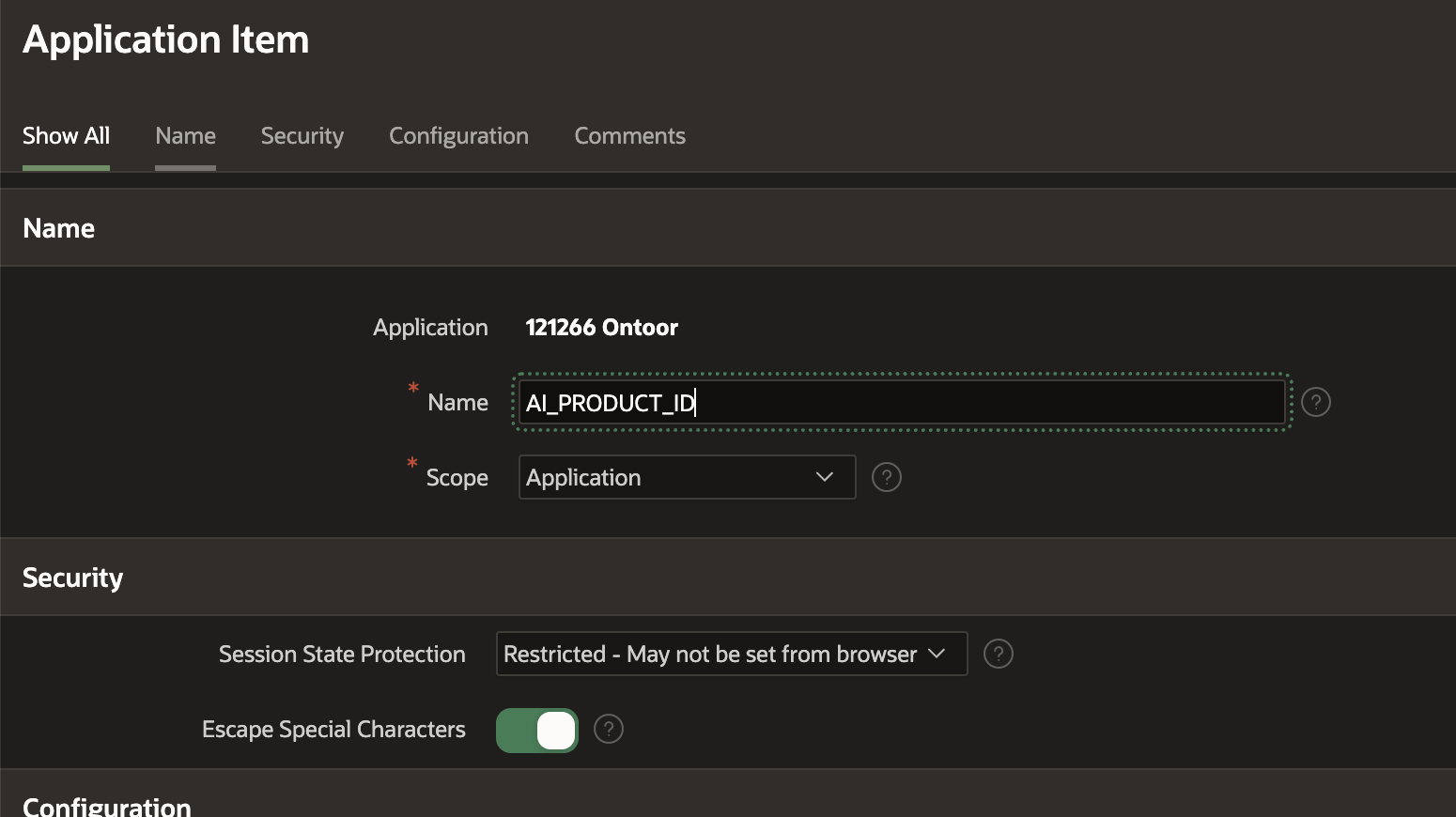This screenshot has width=1456, height=817.
Task: Open help for the Scope setting
Action: 886,477
